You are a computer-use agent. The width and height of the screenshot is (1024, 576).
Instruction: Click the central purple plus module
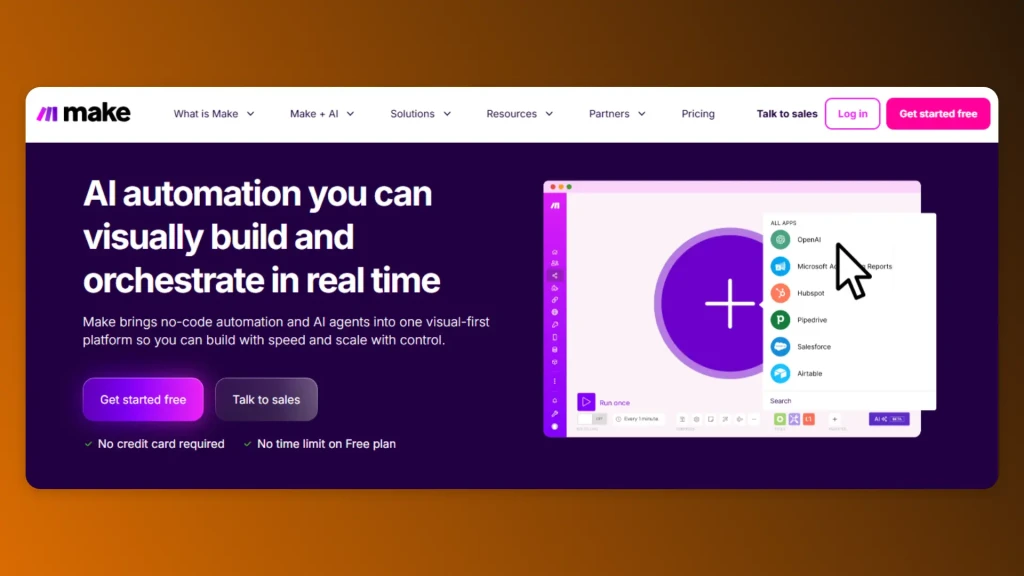pyautogui.click(x=730, y=303)
